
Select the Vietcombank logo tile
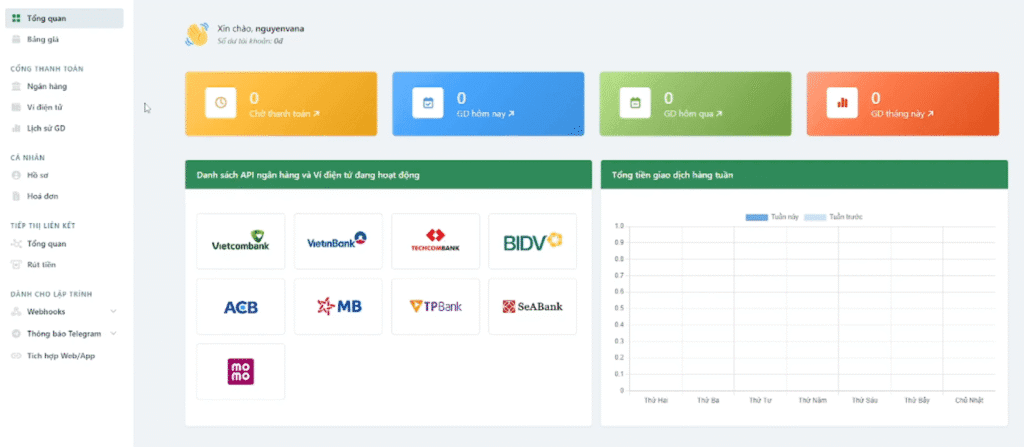(241, 241)
